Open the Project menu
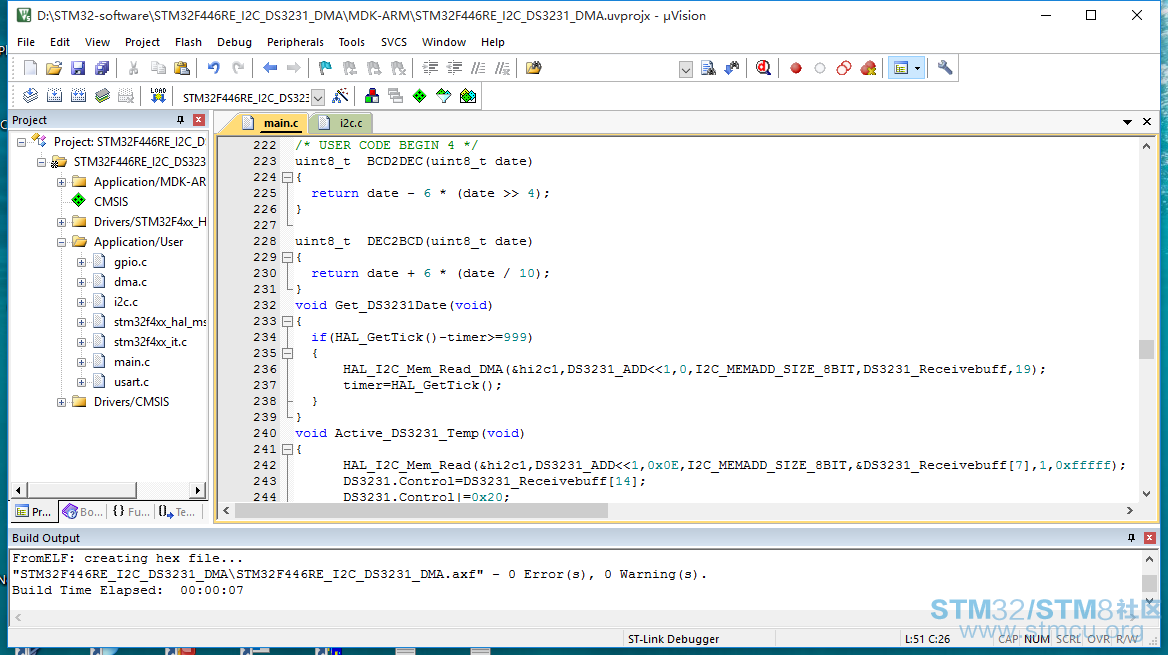Viewport: 1168px width, 655px height. 142,42
